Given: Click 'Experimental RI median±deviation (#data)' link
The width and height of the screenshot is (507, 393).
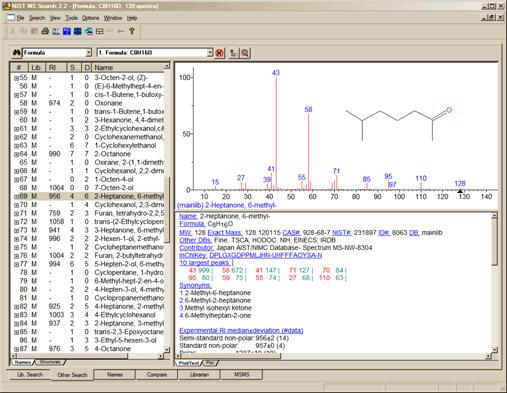Looking at the screenshot, I should pos(241,330).
